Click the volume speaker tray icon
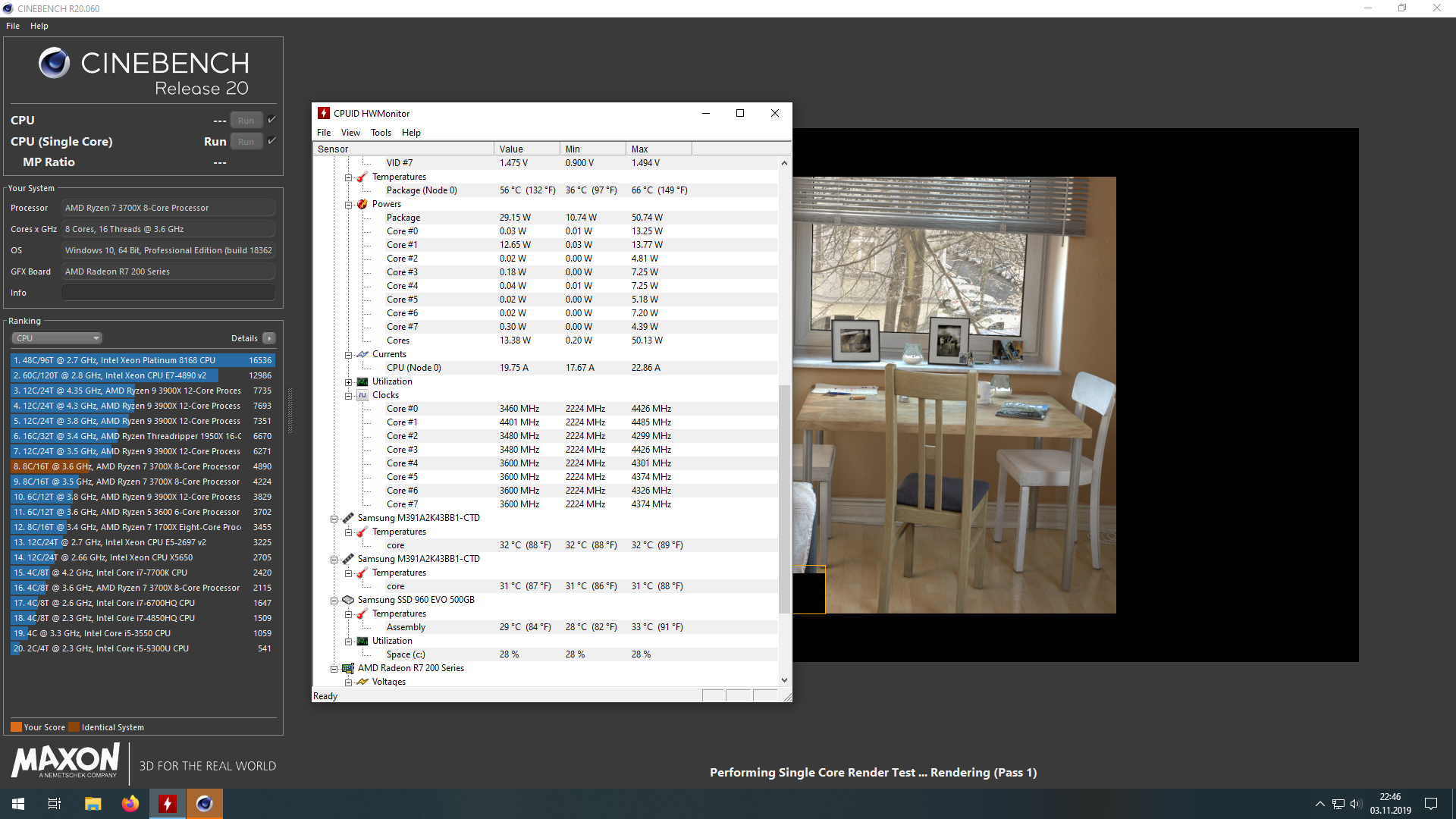The image size is (1456, 819). tap(1356, 804)
